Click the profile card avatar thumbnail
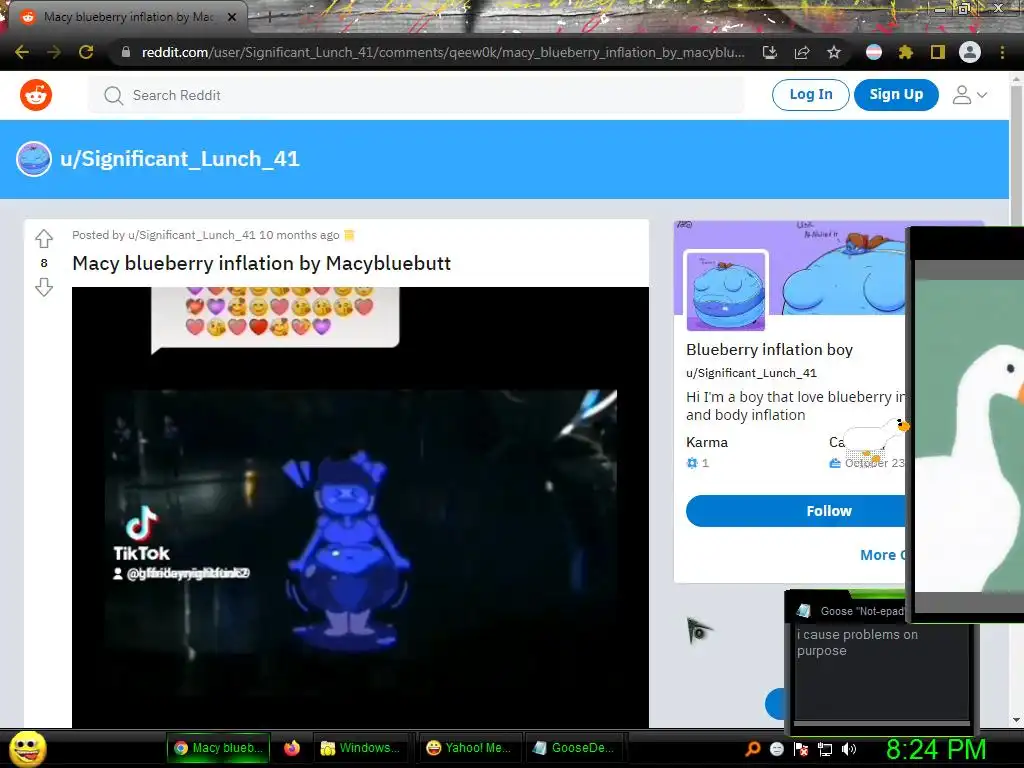Screen dimensions: 1024x768 pos(726,291)
